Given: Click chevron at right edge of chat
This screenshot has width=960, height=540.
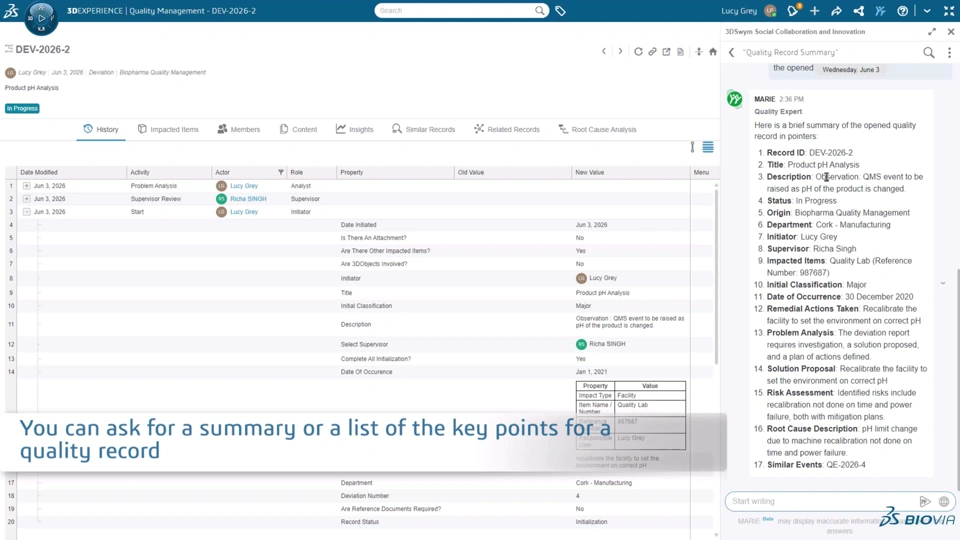Looking at the screenshot, I should [x=943, y=283].
